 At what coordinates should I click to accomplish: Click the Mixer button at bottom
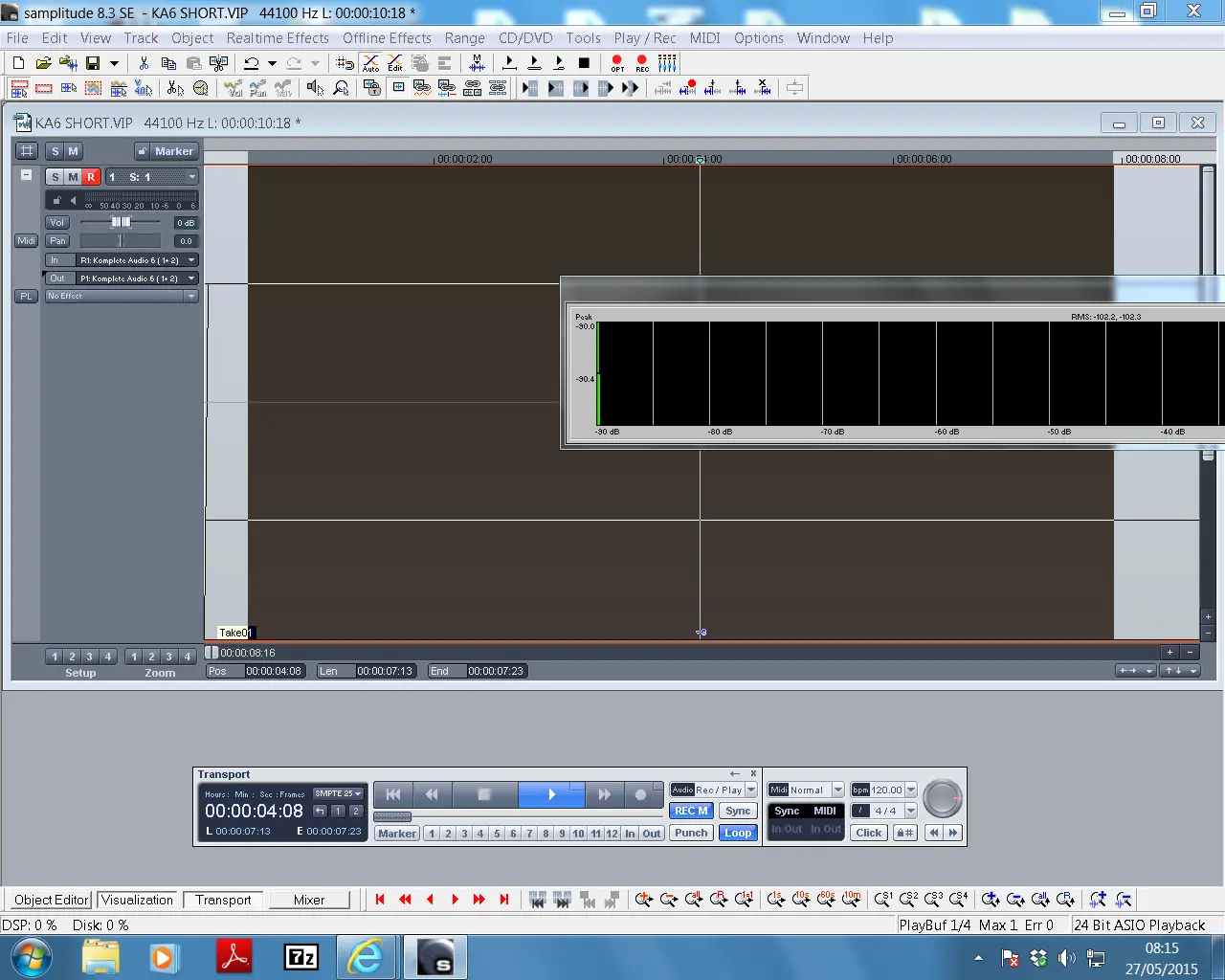click(309, 900)
